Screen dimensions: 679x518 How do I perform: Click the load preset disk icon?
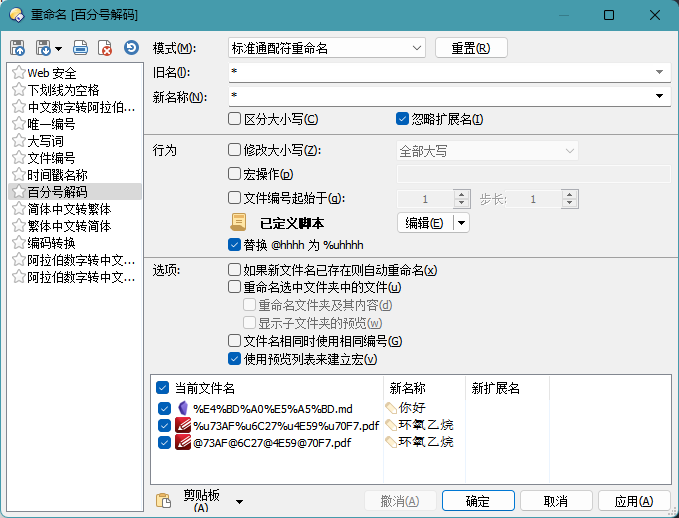tap(44, 48)
